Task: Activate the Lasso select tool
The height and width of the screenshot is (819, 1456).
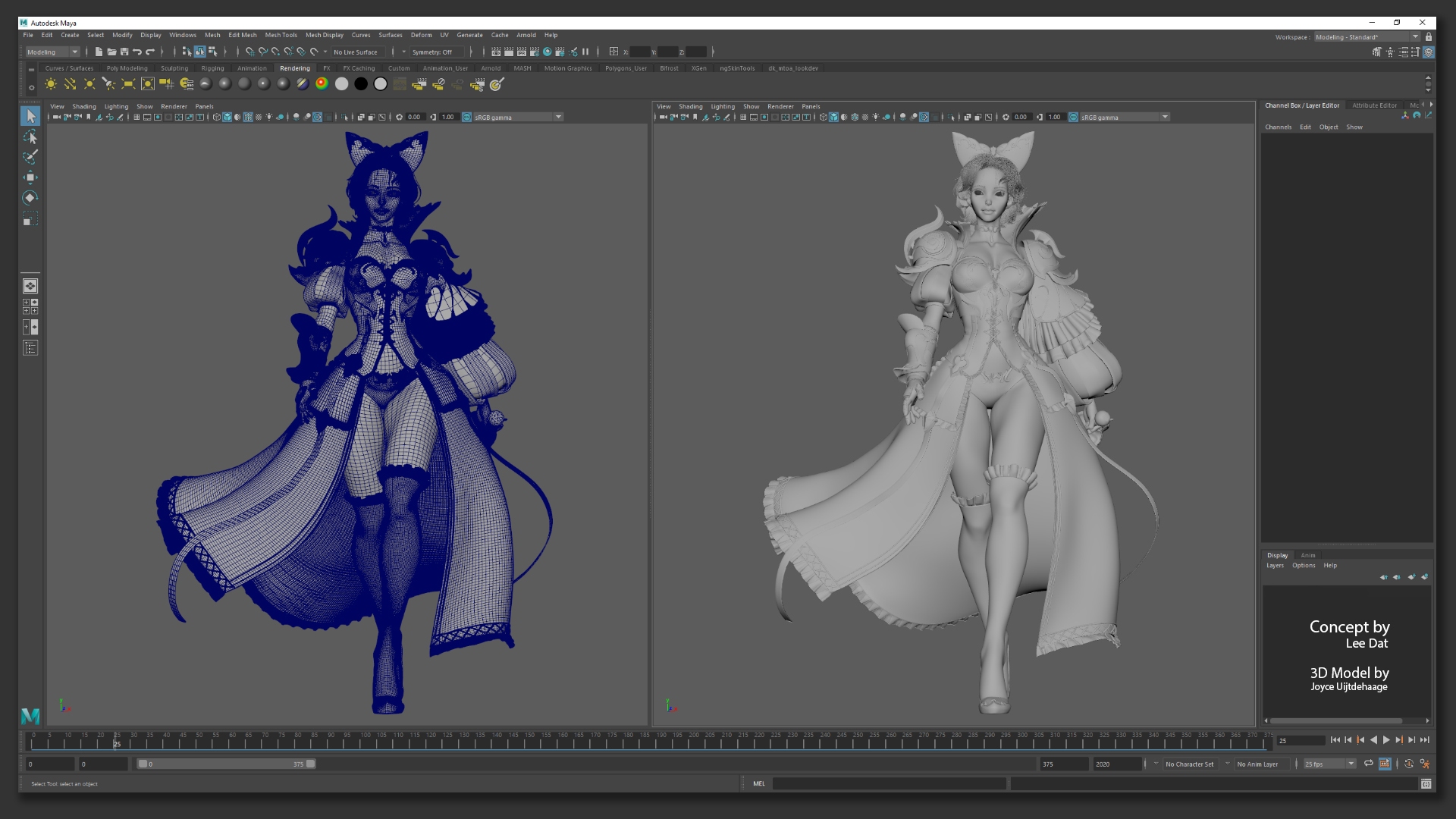Action: point(30,136)
